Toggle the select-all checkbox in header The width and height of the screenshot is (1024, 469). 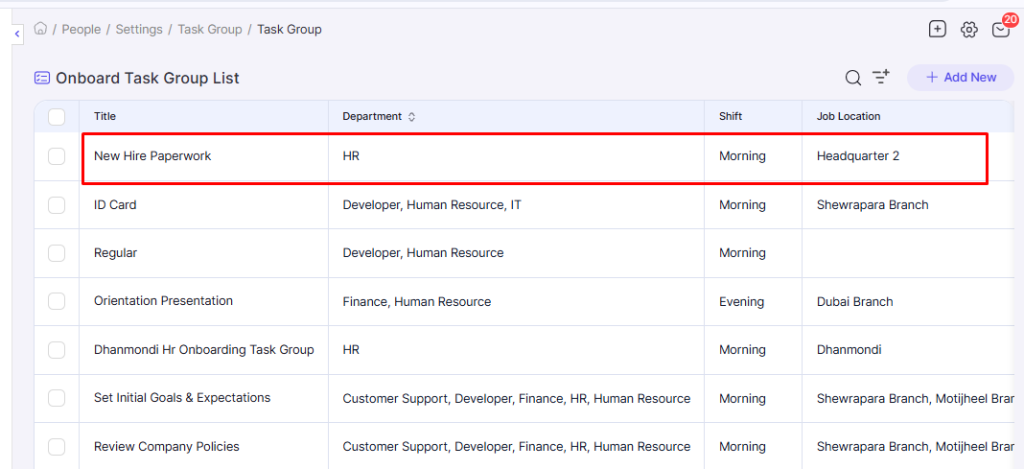pos(57,117)
